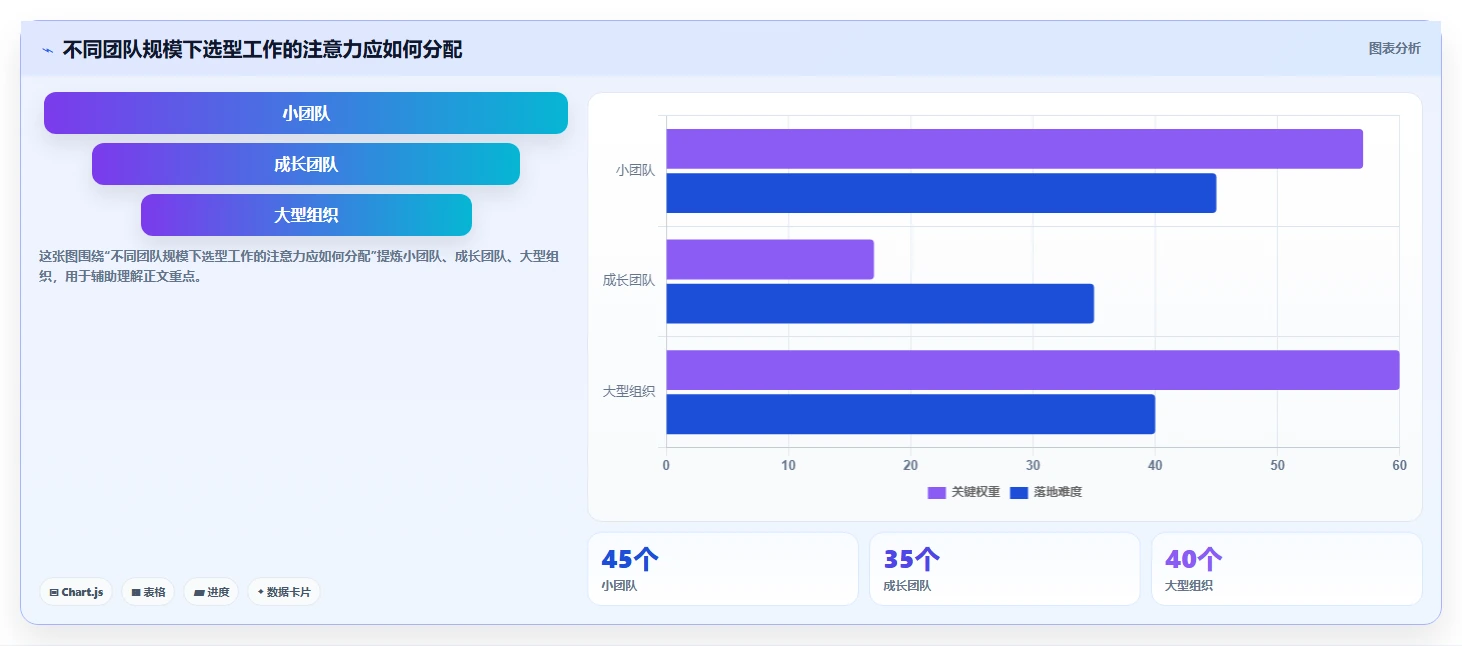
Task: Click the x-axis tick 60
Action: coord(1399,465)
